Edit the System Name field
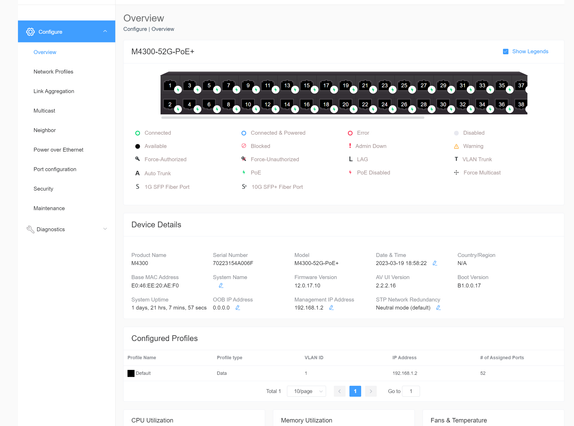 click(221, 285)
